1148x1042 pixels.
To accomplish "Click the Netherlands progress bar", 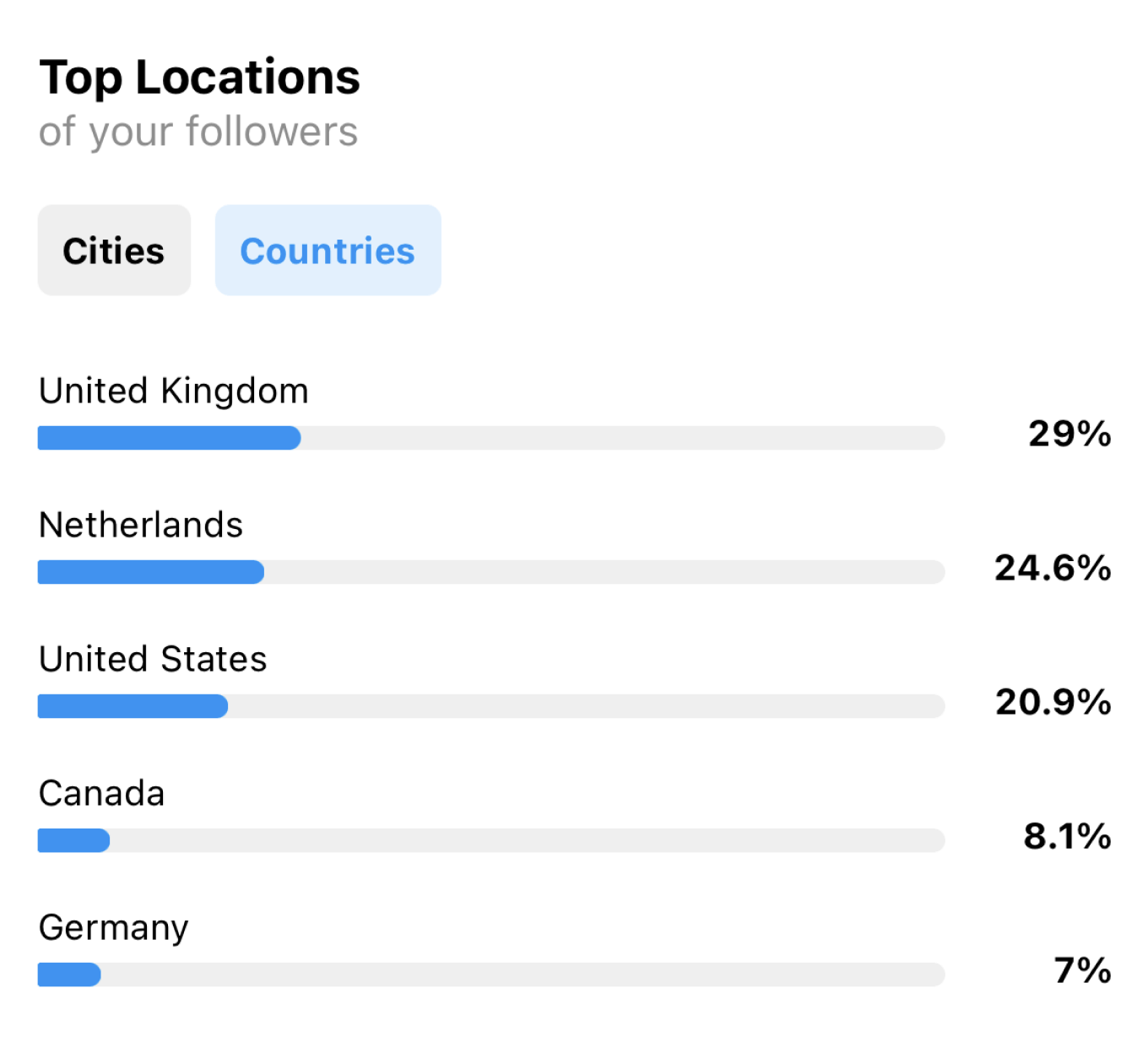I will point(490,572).
